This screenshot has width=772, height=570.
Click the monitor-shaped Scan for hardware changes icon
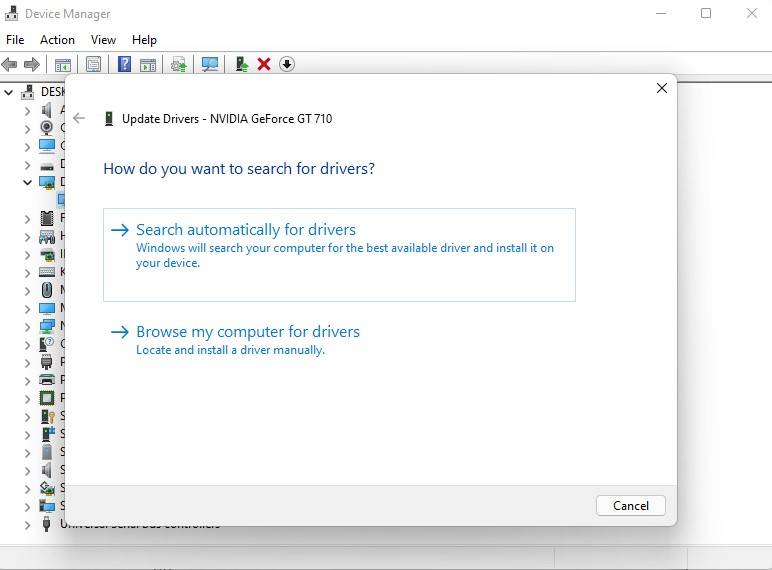pos(210,64)
